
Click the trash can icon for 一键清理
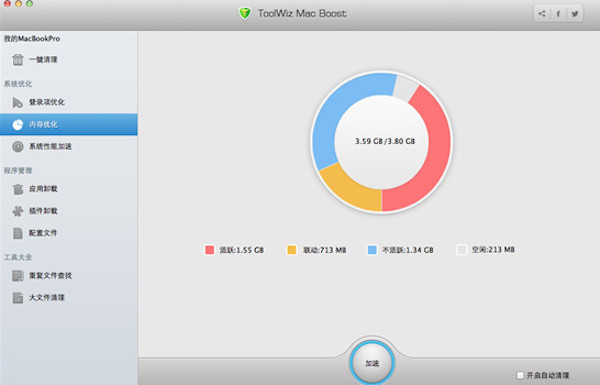tap(18, 59)
